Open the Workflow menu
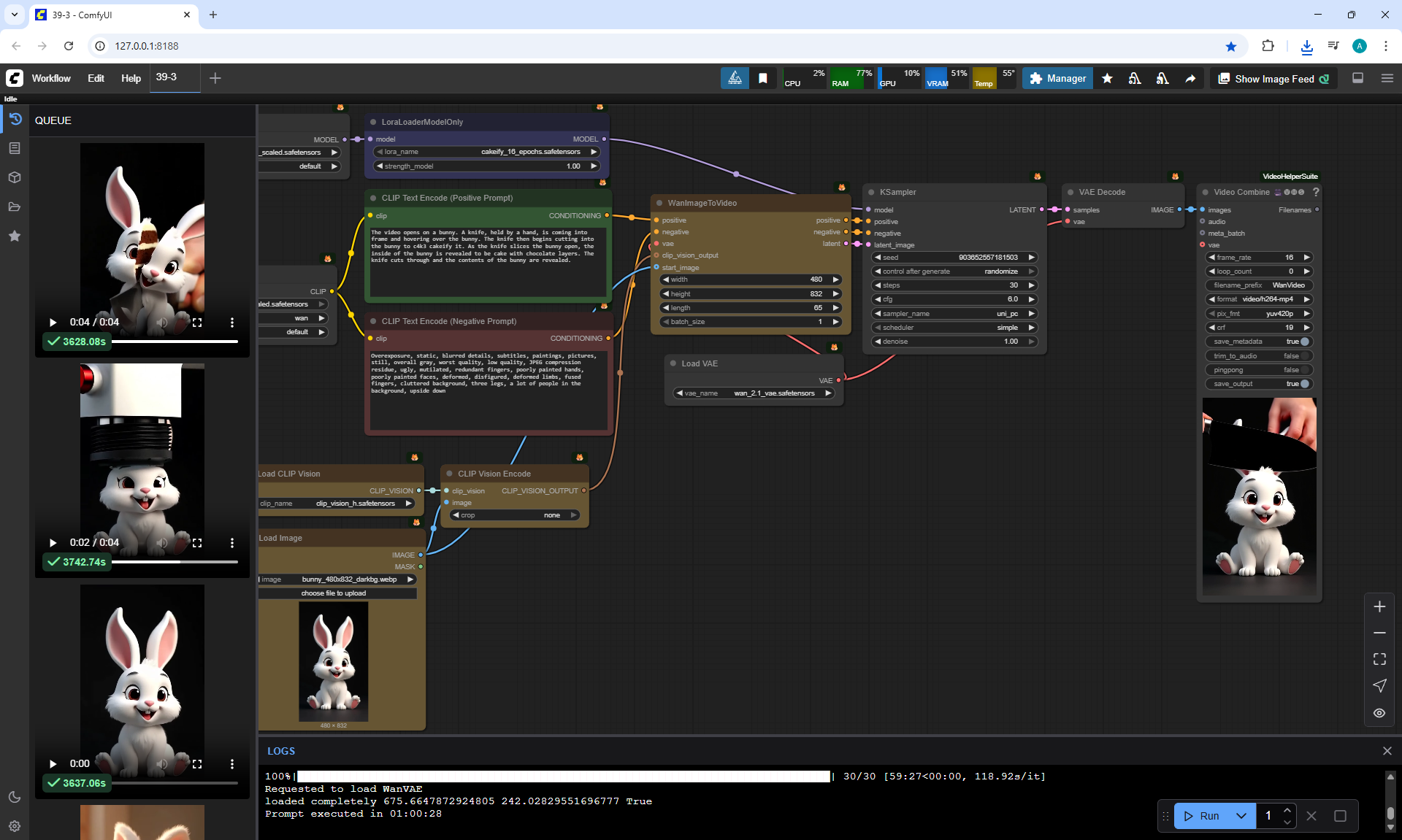The image size is (1402, 840). coord(51,78)
